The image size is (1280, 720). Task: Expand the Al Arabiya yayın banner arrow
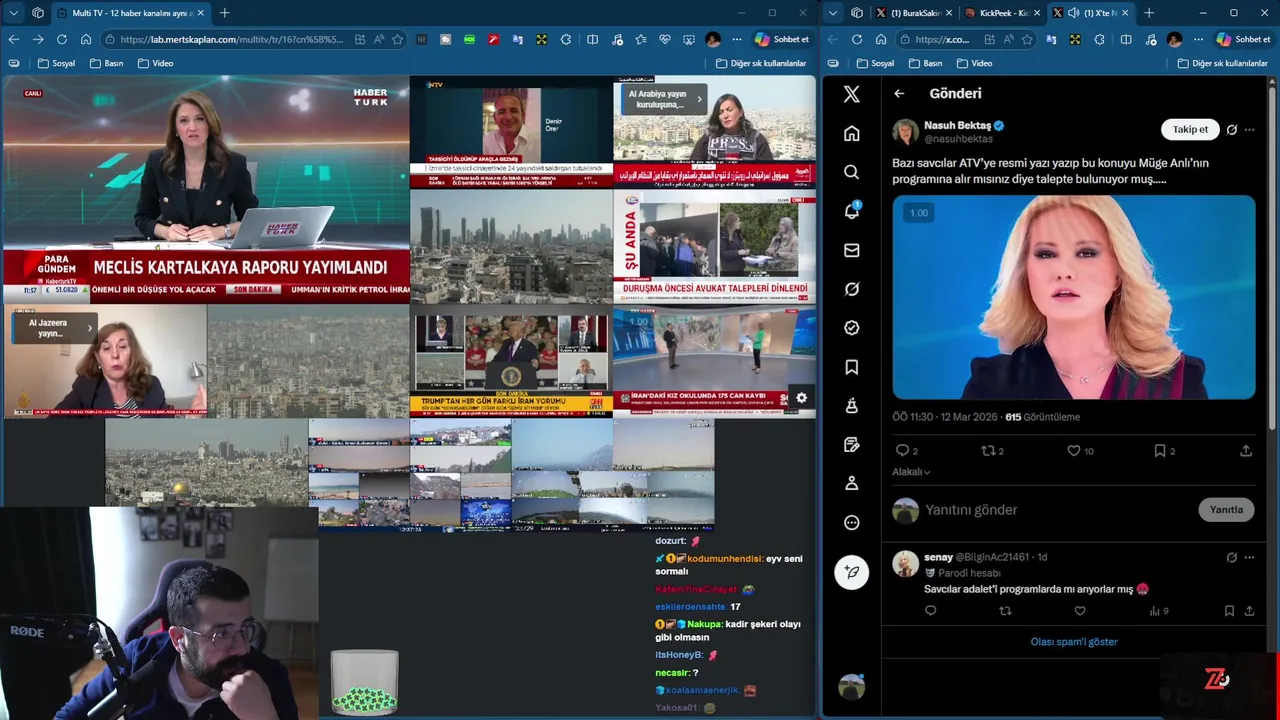699,99
